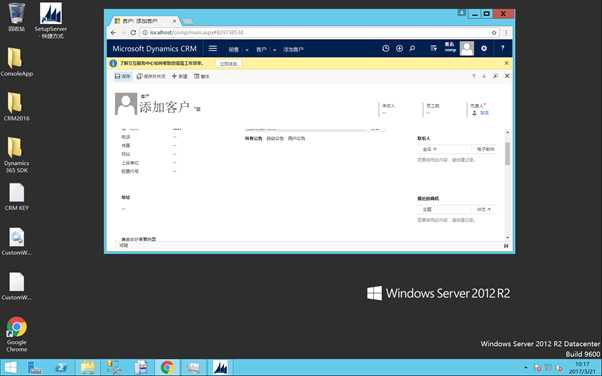Open recently viewed items clock icon
This screenshot has height=376, width=602.
tap(385, 48)
